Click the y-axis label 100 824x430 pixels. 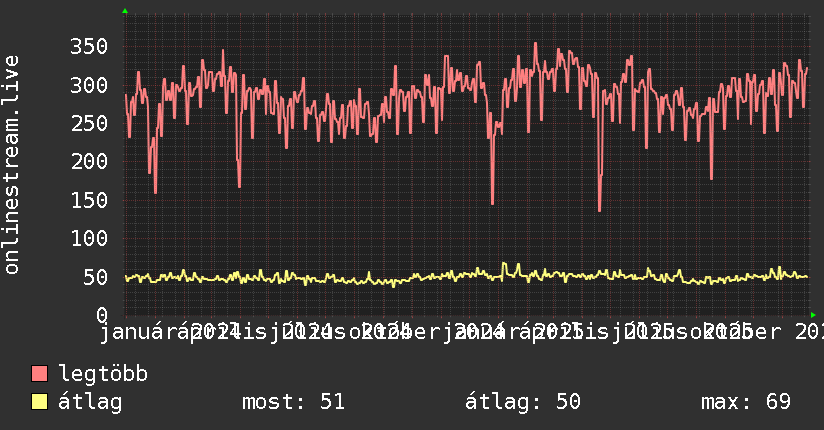[x=89, y=238]
